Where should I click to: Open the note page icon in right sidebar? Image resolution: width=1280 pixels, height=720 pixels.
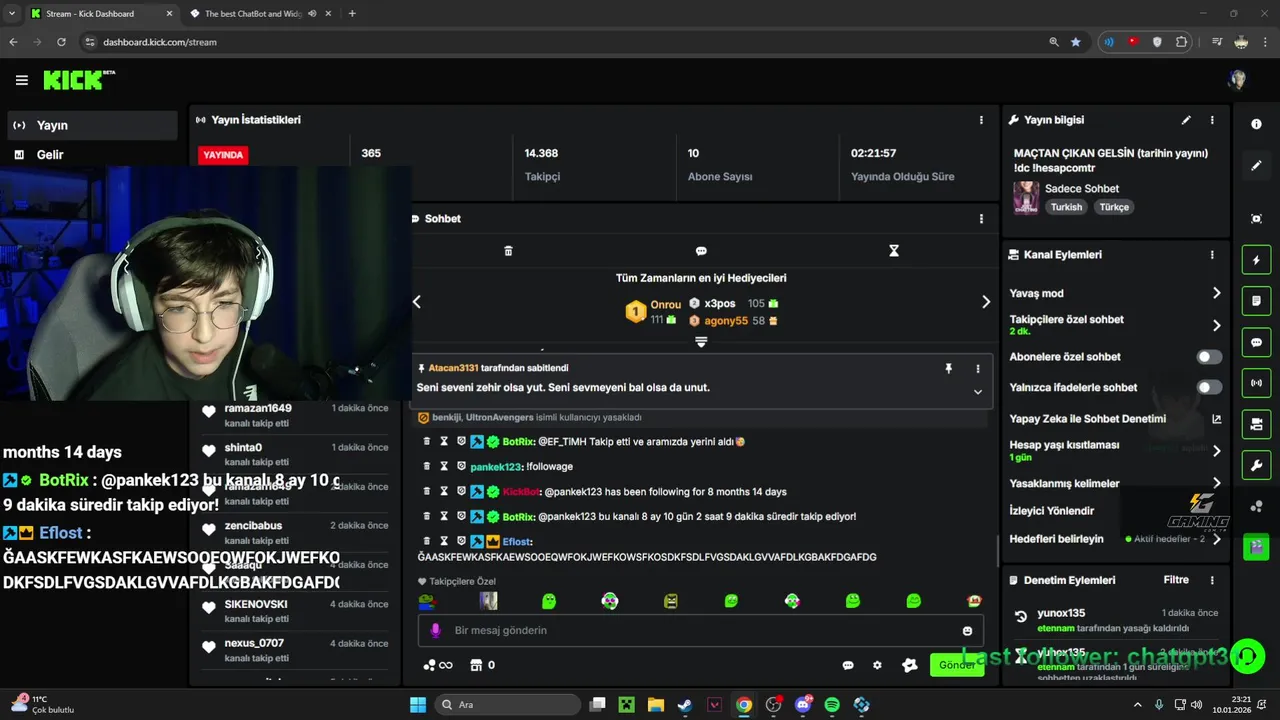(1256, 301)
